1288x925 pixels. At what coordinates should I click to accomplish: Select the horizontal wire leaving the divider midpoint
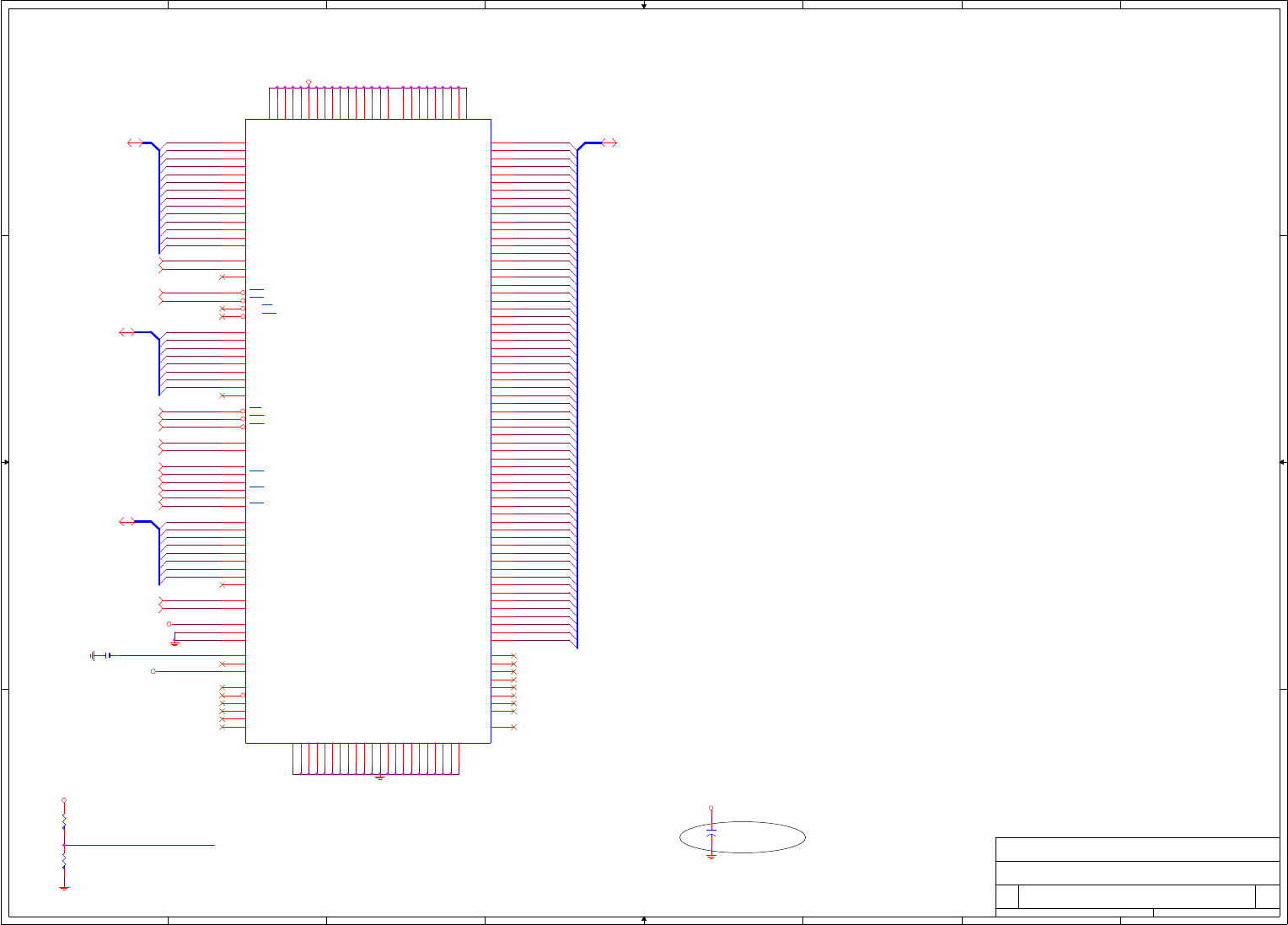coord(139,844)
